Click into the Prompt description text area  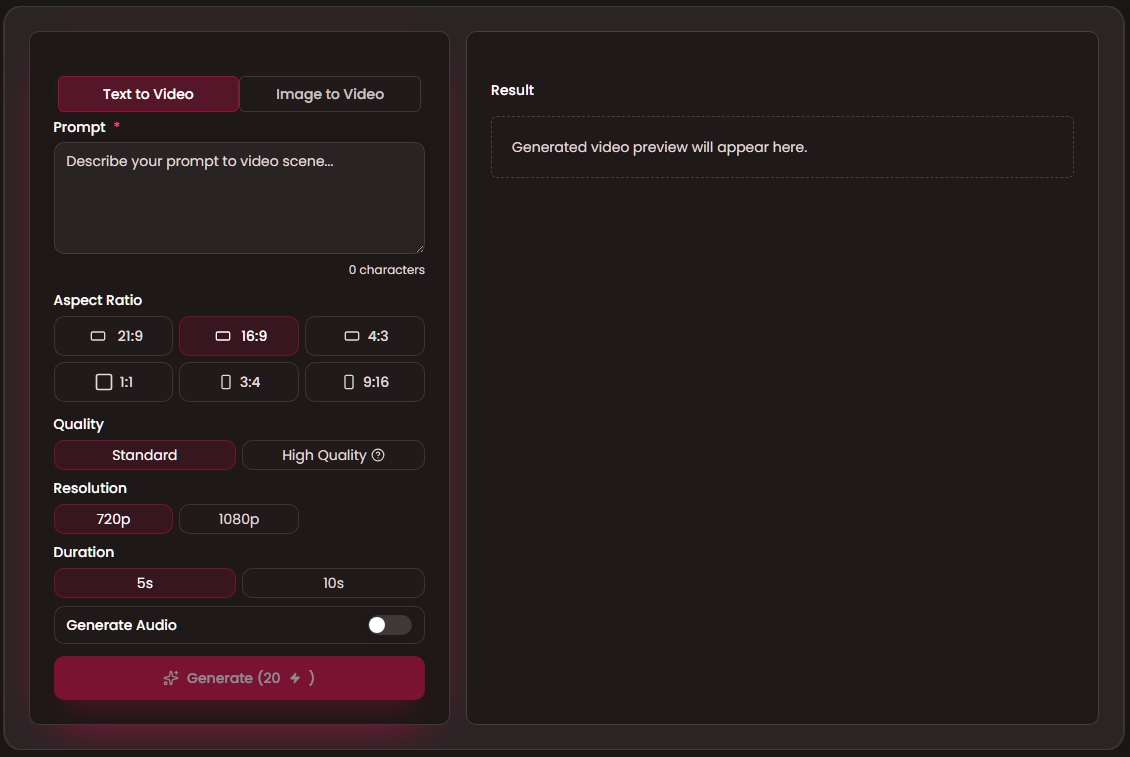[239, 198]
